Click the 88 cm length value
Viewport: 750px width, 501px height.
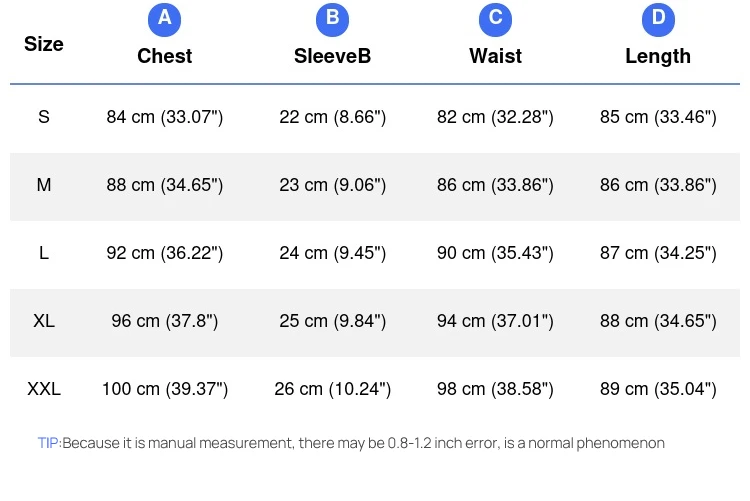tap(658, 321)
